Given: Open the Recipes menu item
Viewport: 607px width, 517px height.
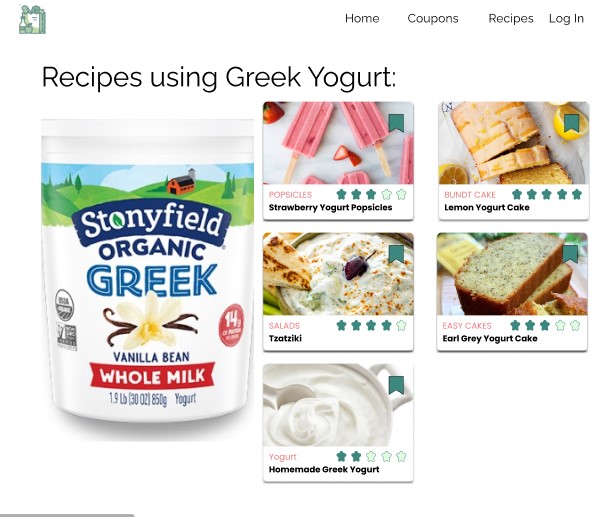Looking at the screenshot, I should (x=511, y=19).
